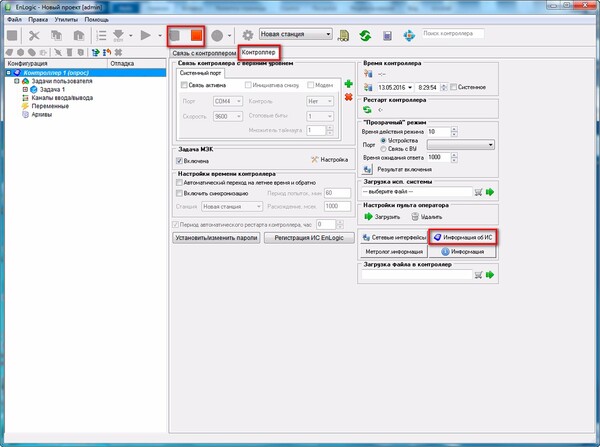Open the 'Файл' menu
The width and height of the screenshot is (600, 447).
pos(15,19)
